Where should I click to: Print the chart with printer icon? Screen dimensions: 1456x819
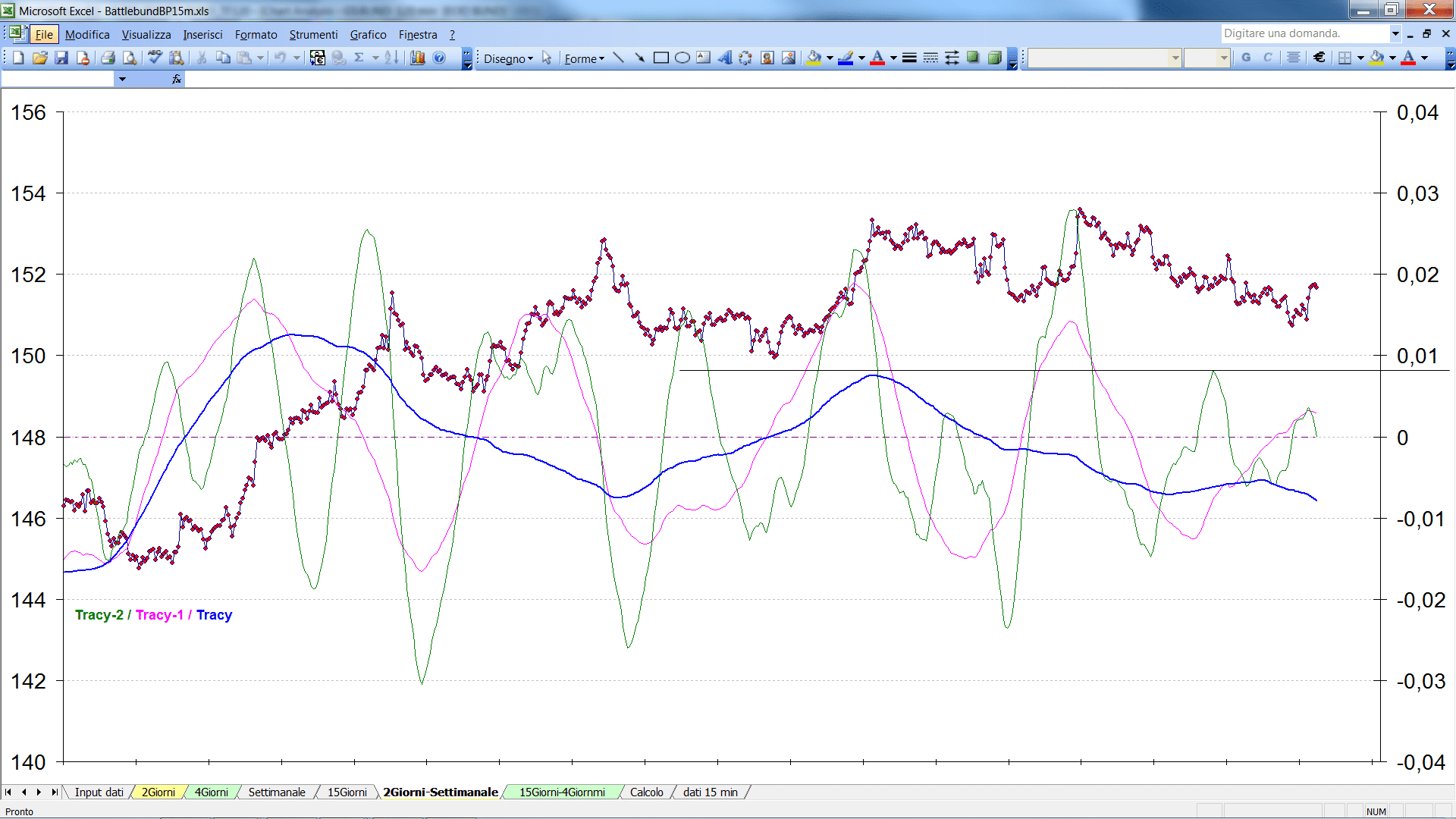(x=108, y=58)
